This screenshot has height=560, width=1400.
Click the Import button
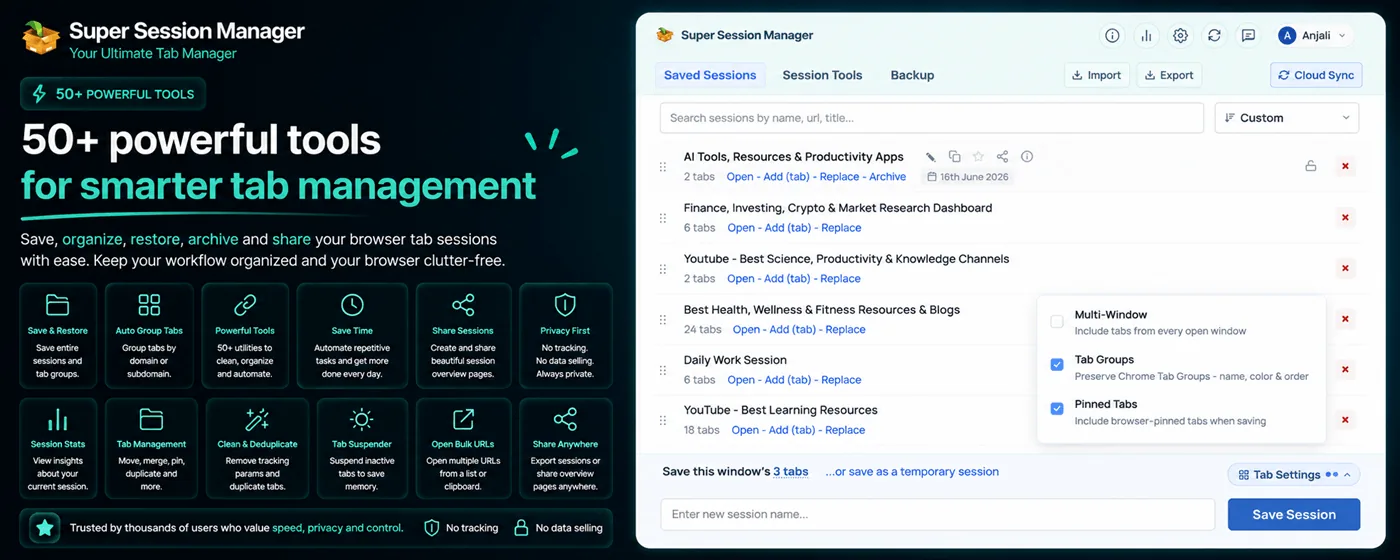click(1097, 75)
